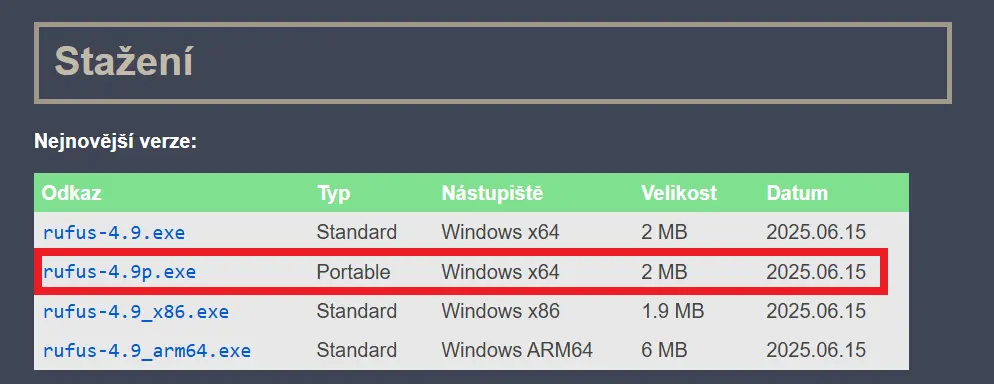Select the Nástupiště column header

(x=492, y=193)
